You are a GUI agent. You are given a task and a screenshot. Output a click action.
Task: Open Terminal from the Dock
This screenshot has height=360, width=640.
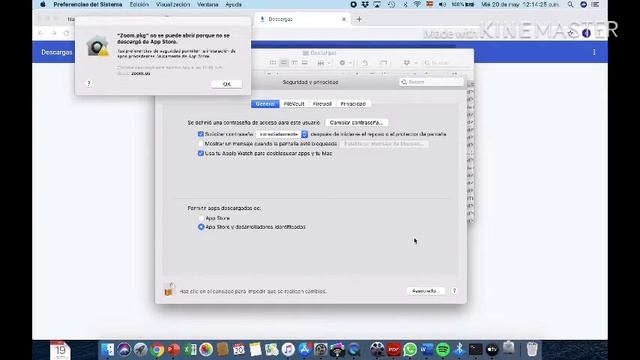tap(476, 350)
